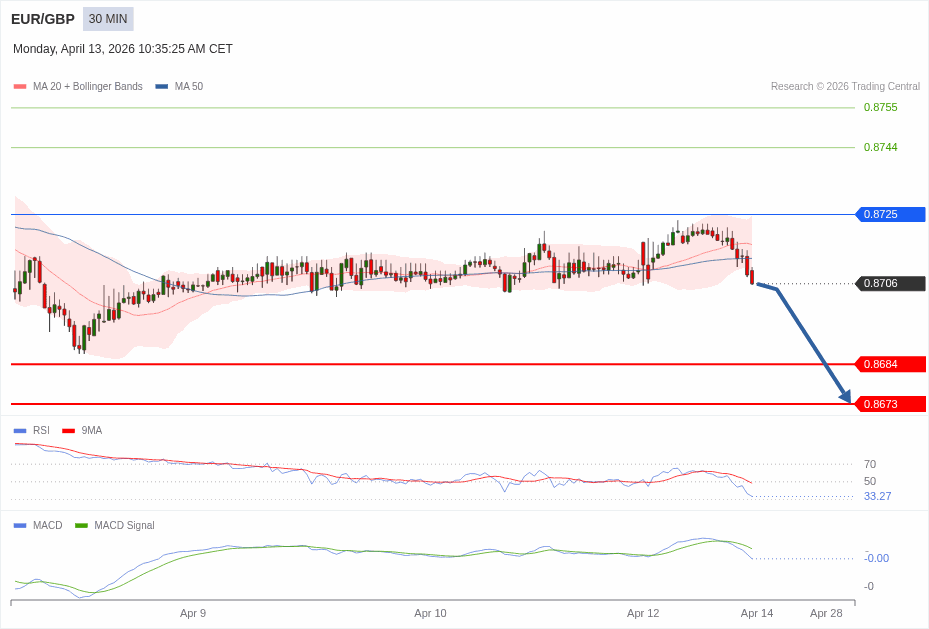
Task: Select Apr 10 on the date axis
Action: [430, 613]
